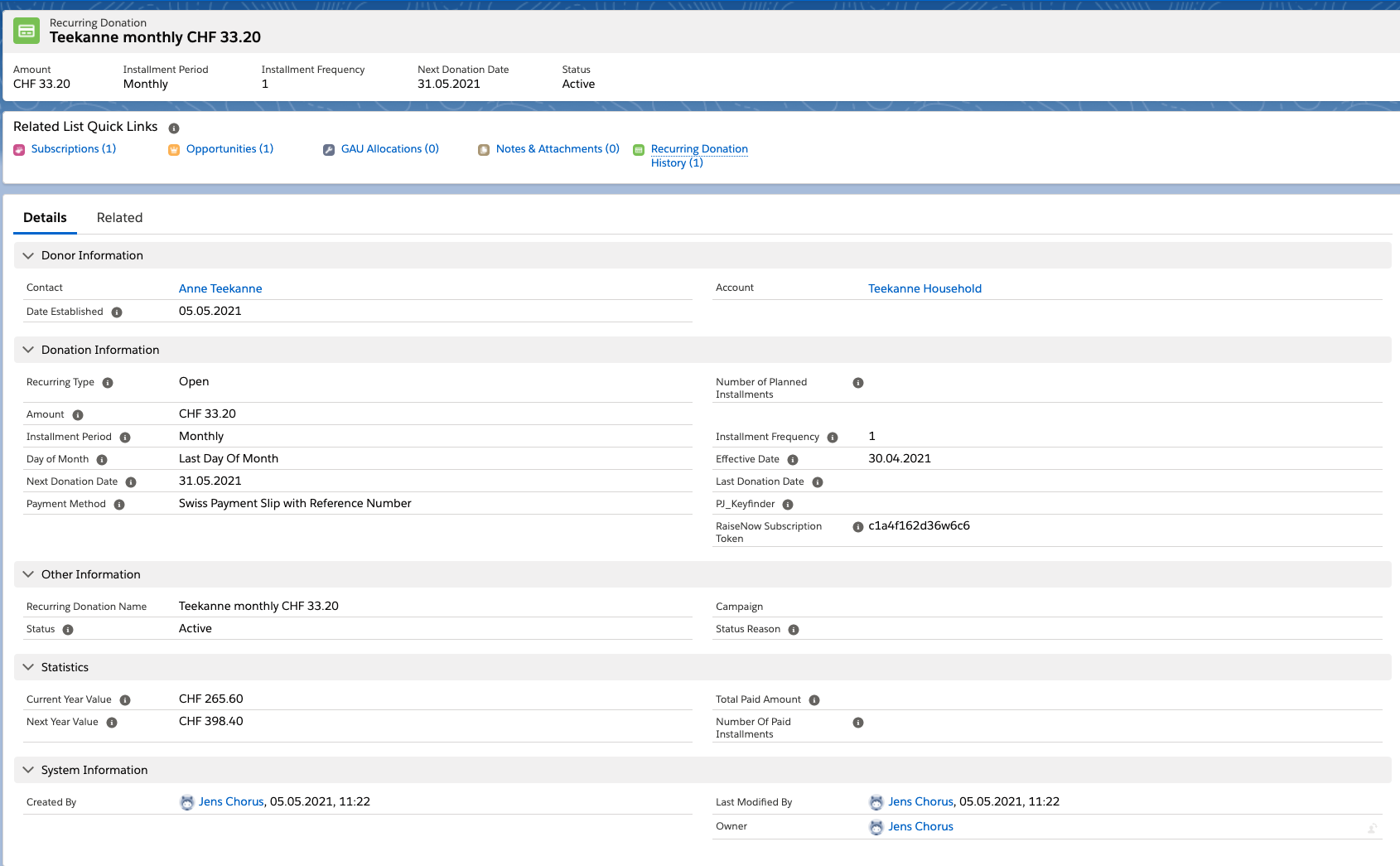Click info icon beside PJ_Keyfinder
1400x866 pixels.
coord(788,505)
